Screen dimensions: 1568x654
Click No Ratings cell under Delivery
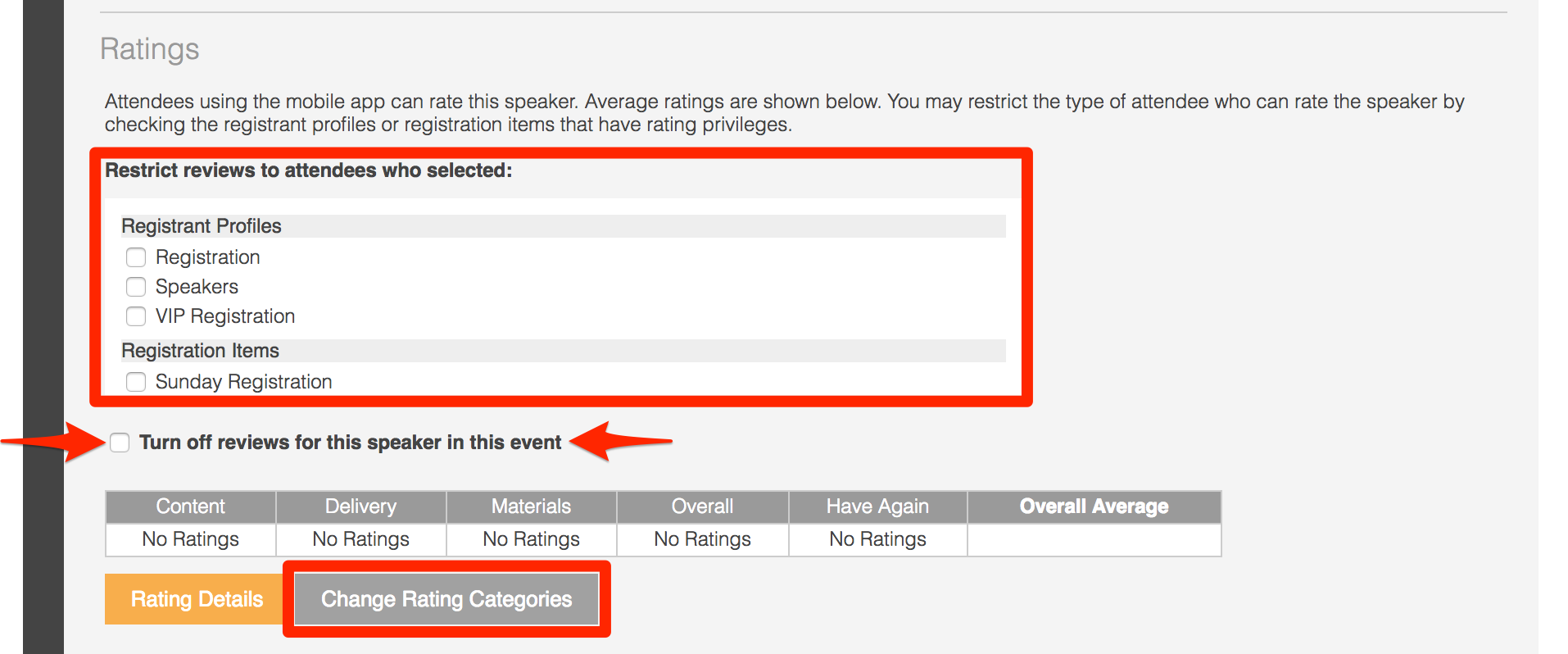361,539
